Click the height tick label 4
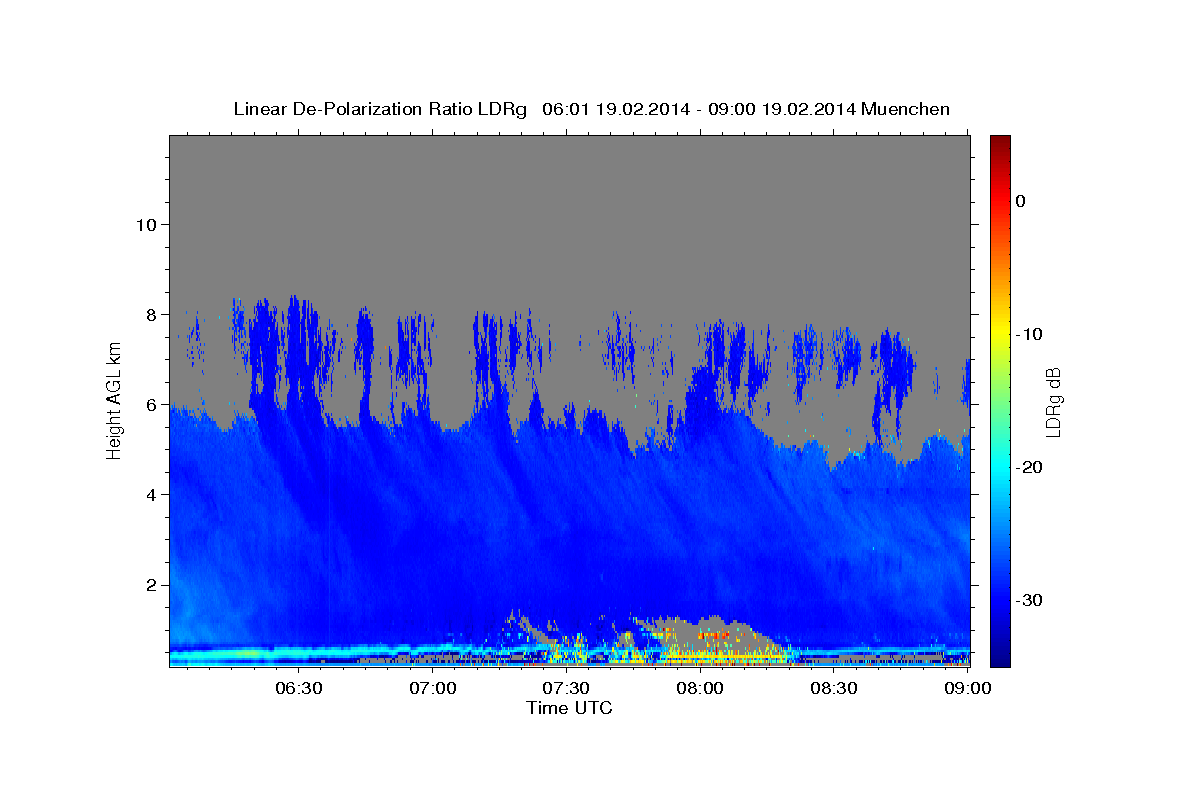Image resolution: width=1200 pixels, height=800 pixels. pos(149,494)
